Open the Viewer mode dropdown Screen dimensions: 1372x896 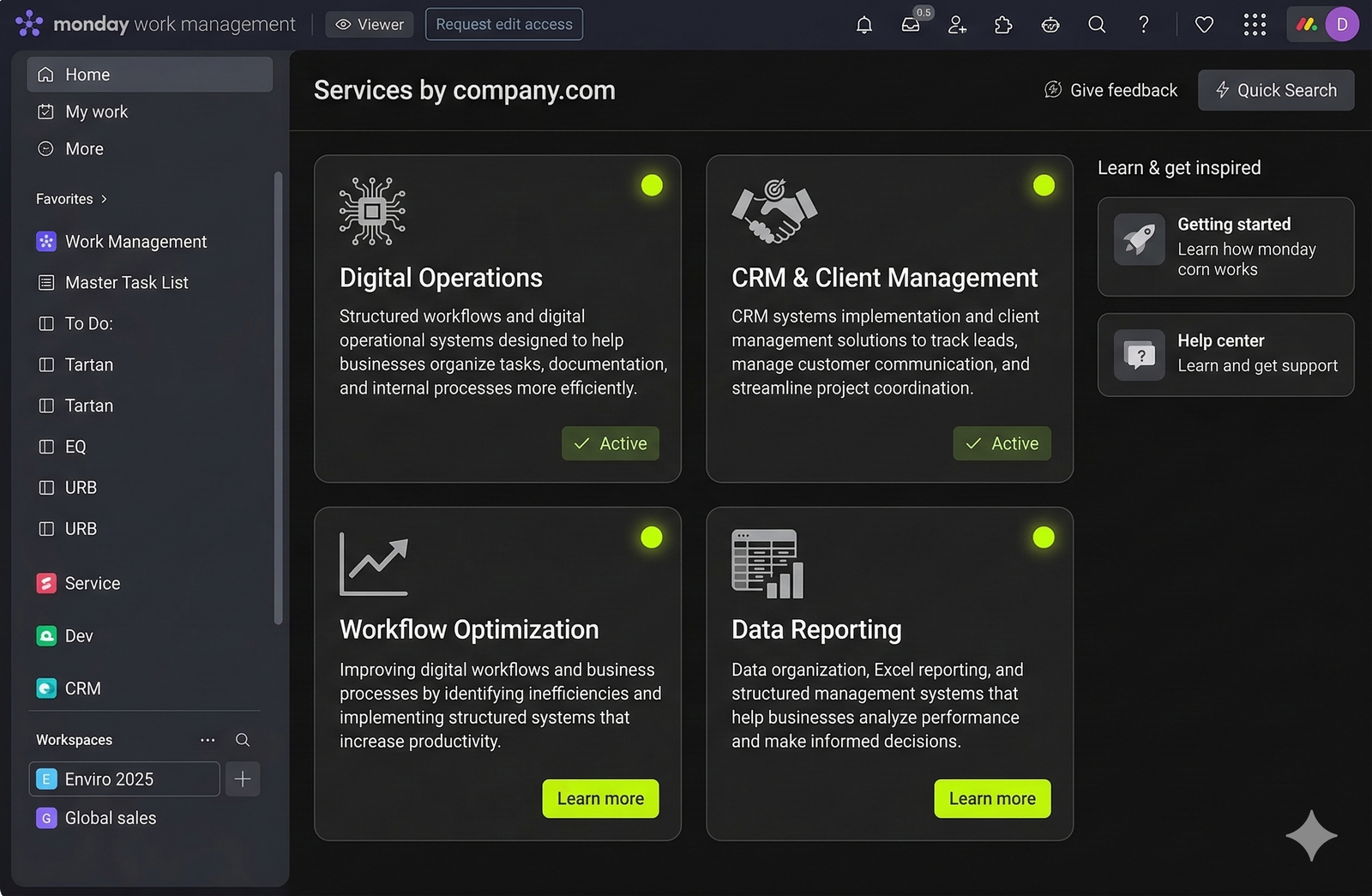[369, 24]
